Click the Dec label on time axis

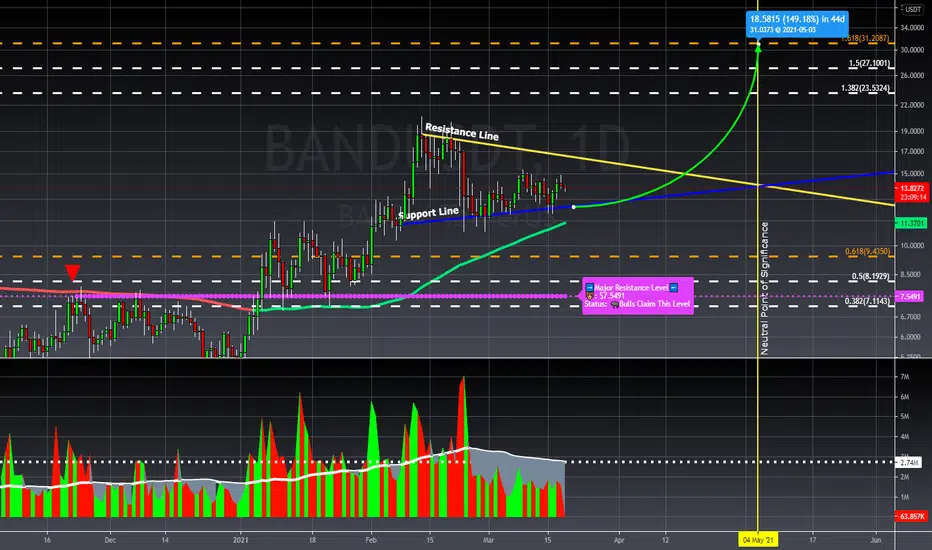[x=109, y=540]
